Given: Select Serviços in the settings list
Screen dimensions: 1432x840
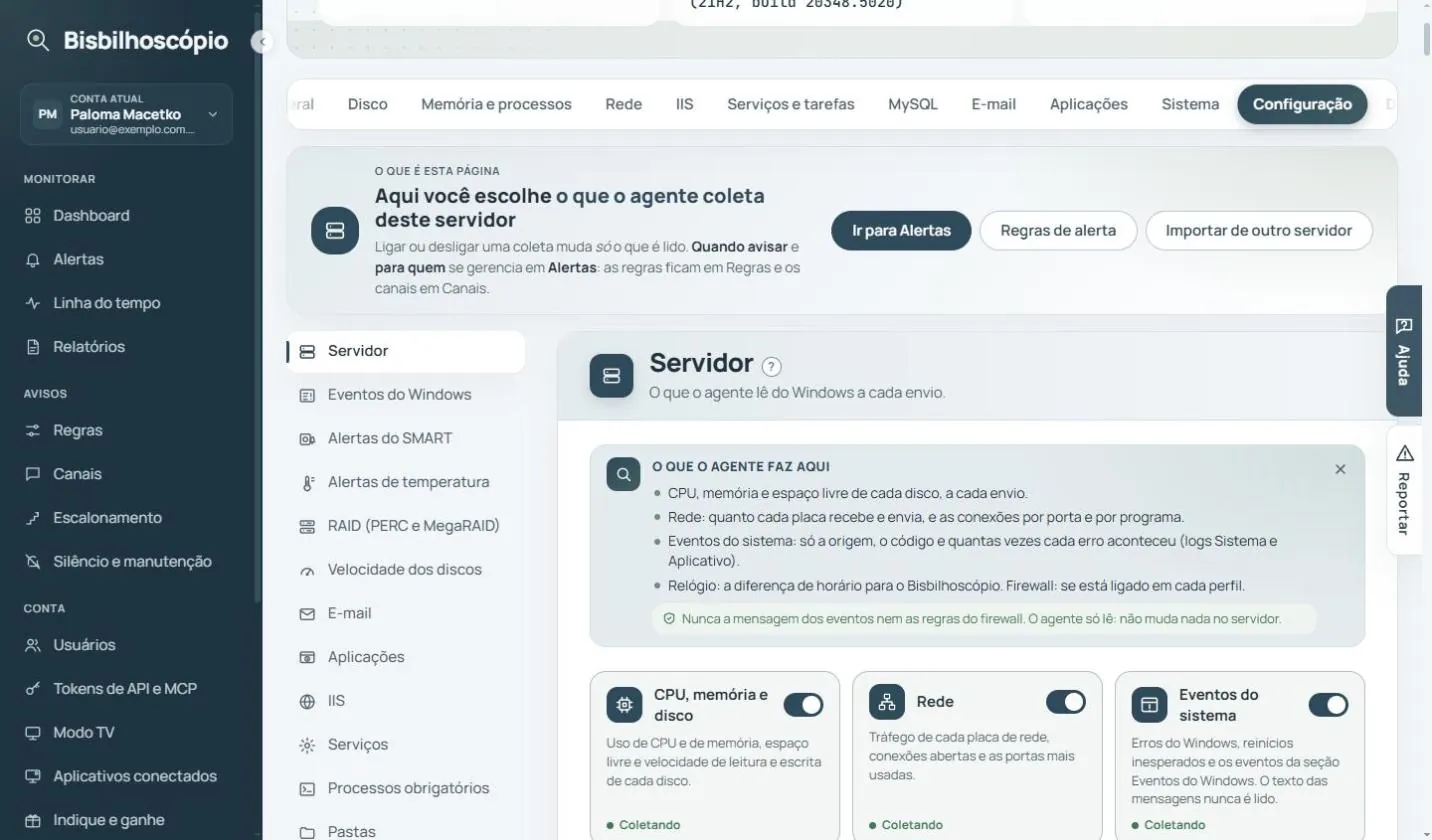Looking at the screenshot, I should click(x=406, y=744).
